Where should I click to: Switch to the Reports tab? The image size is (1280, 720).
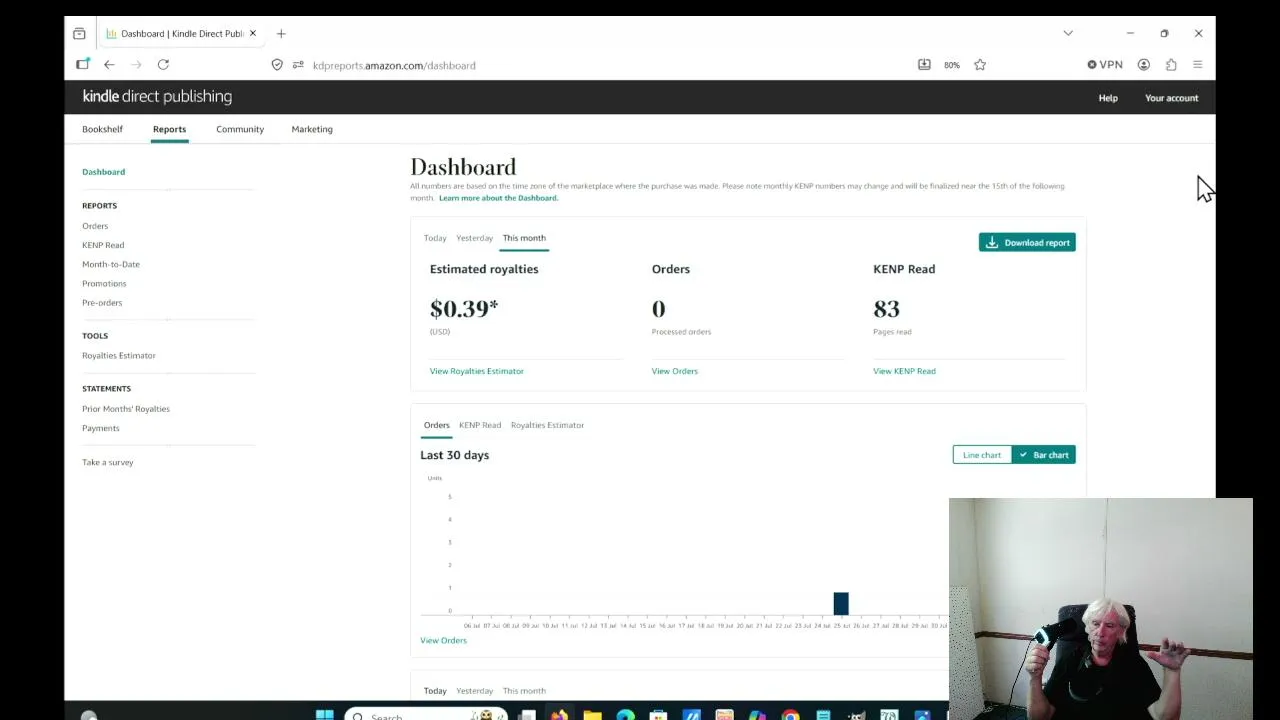[169, 129]
